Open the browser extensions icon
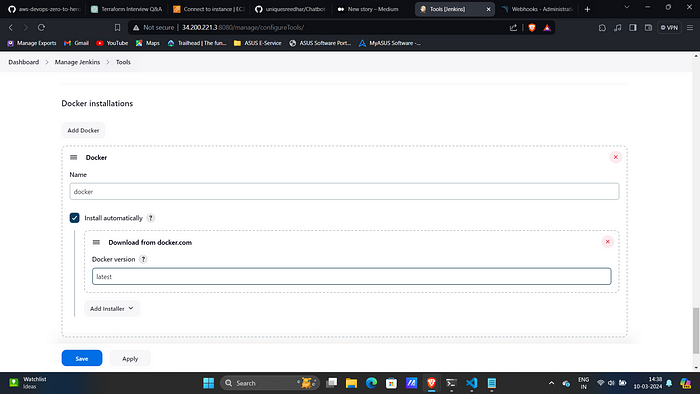This screenshot has width=700, height=394. coord(602,27)
